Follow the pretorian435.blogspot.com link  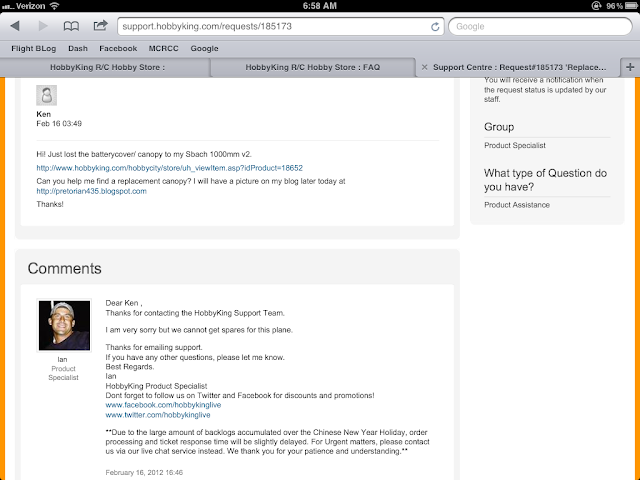pos(91,191)
